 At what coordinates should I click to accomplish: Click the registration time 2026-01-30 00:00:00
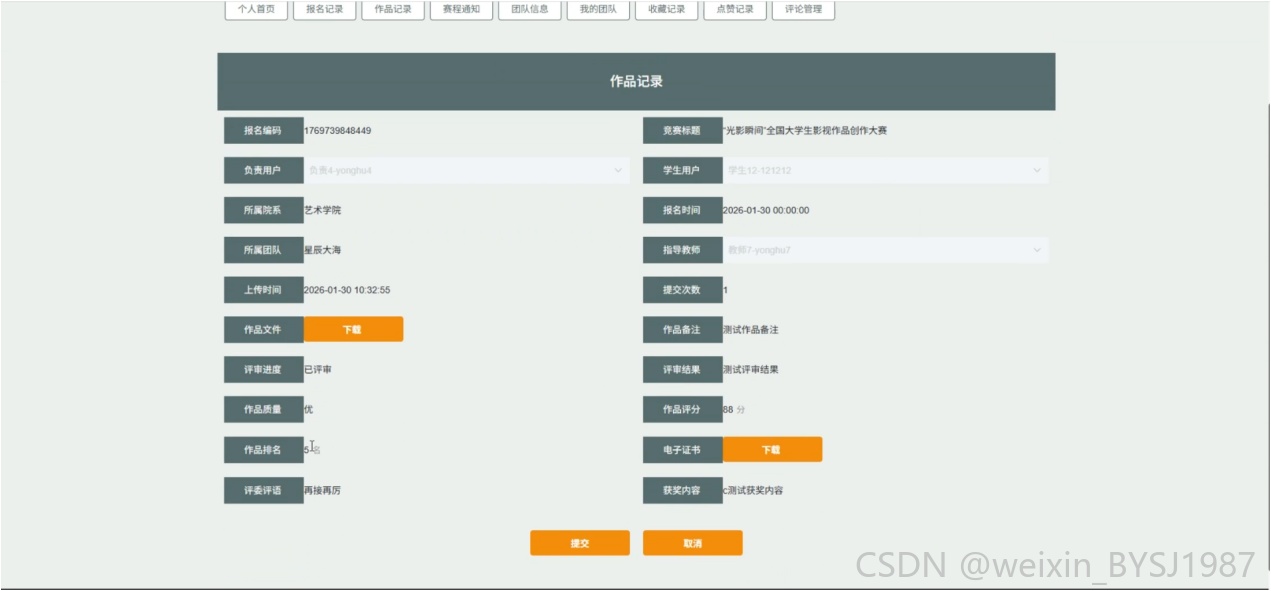(766, 210)
